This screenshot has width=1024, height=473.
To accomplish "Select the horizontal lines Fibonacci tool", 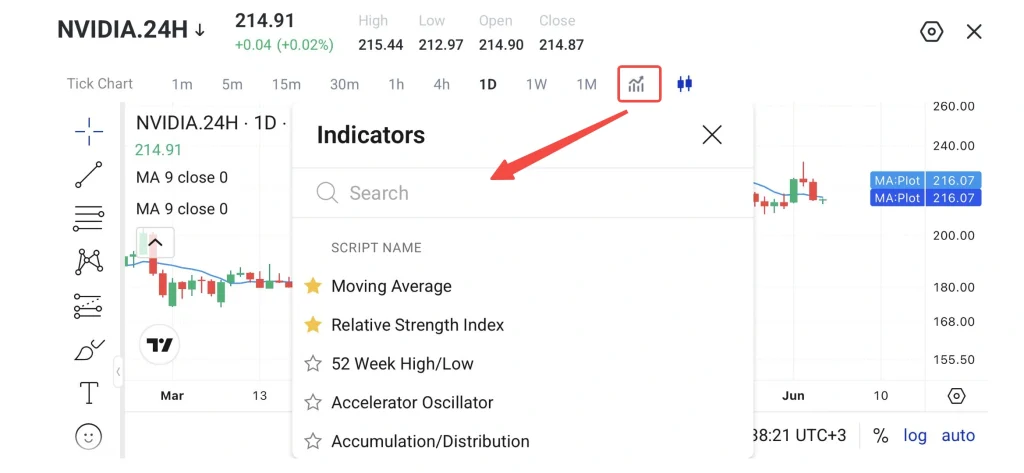I will click(x=88, y=218).
